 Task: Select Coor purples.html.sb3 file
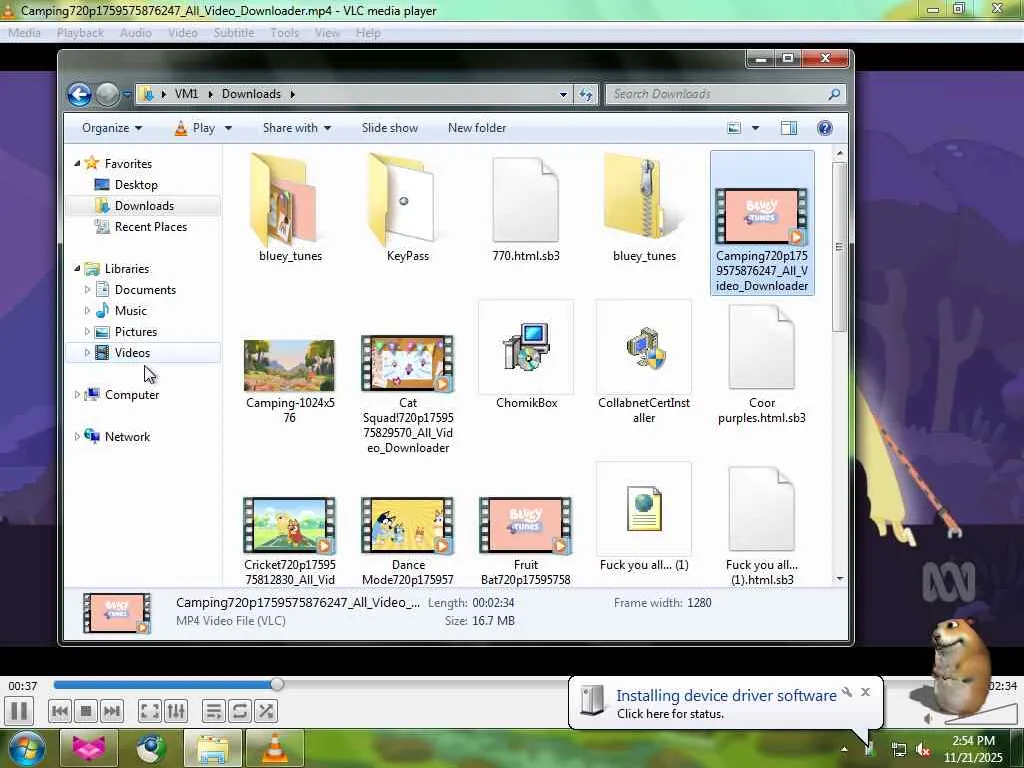click(x=761, y=347)
